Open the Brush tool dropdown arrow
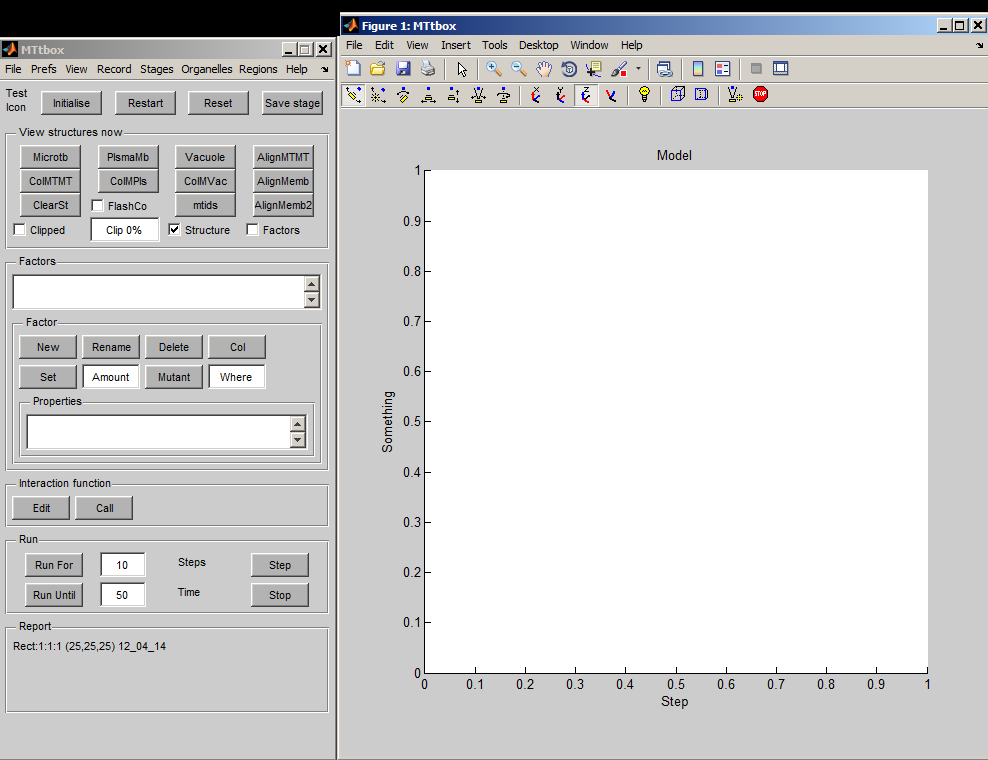The height and width of the screenshot is (760, 988). pos(638,70)
